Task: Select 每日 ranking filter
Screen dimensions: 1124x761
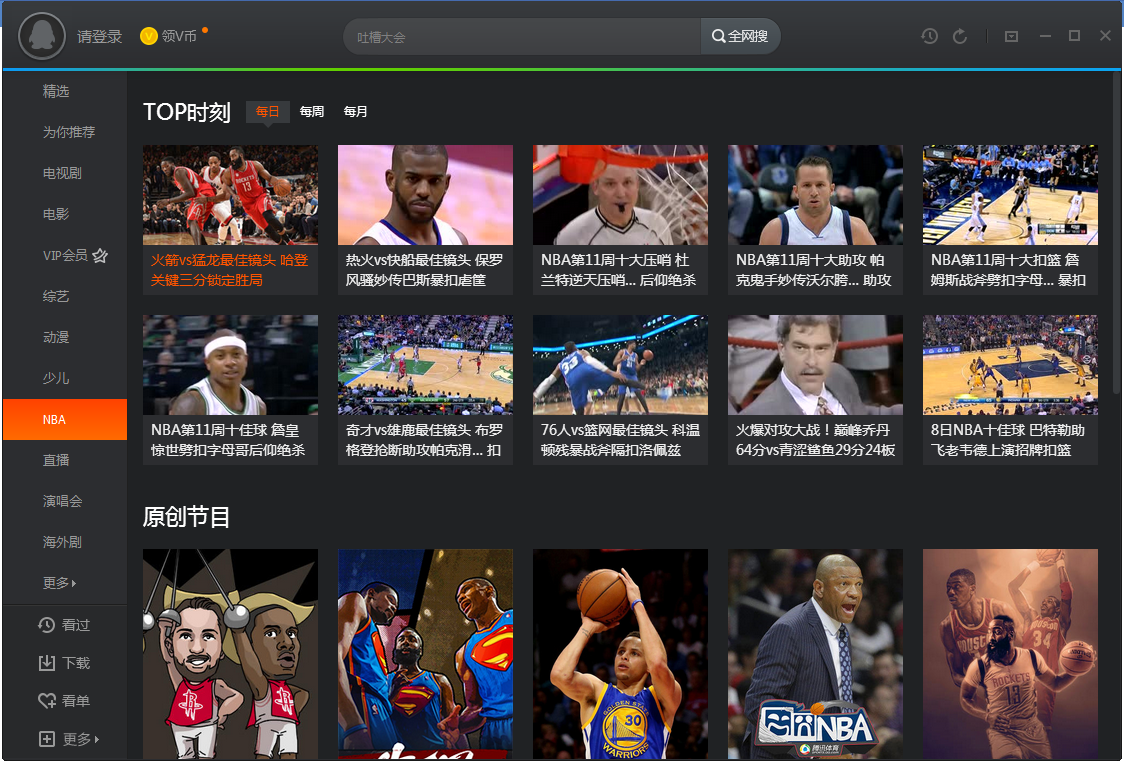Action: click(268, 112)
